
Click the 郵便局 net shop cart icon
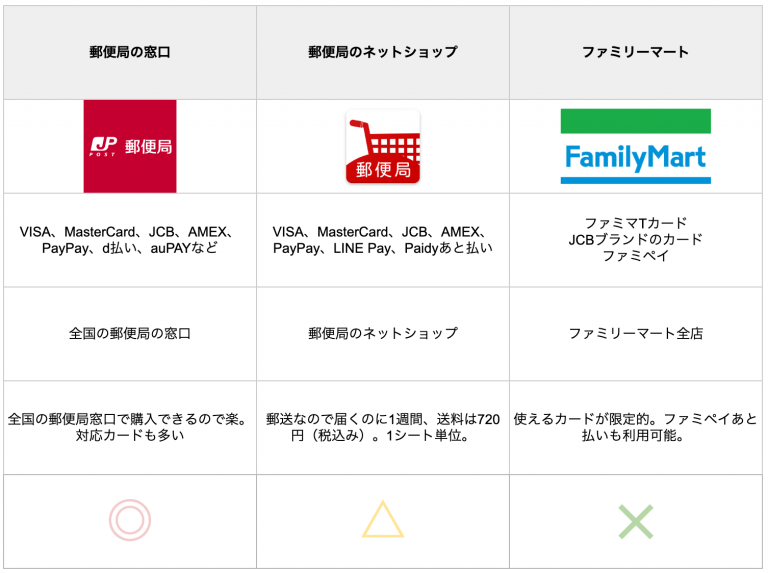pyautogui.click(x=383, y=146)
